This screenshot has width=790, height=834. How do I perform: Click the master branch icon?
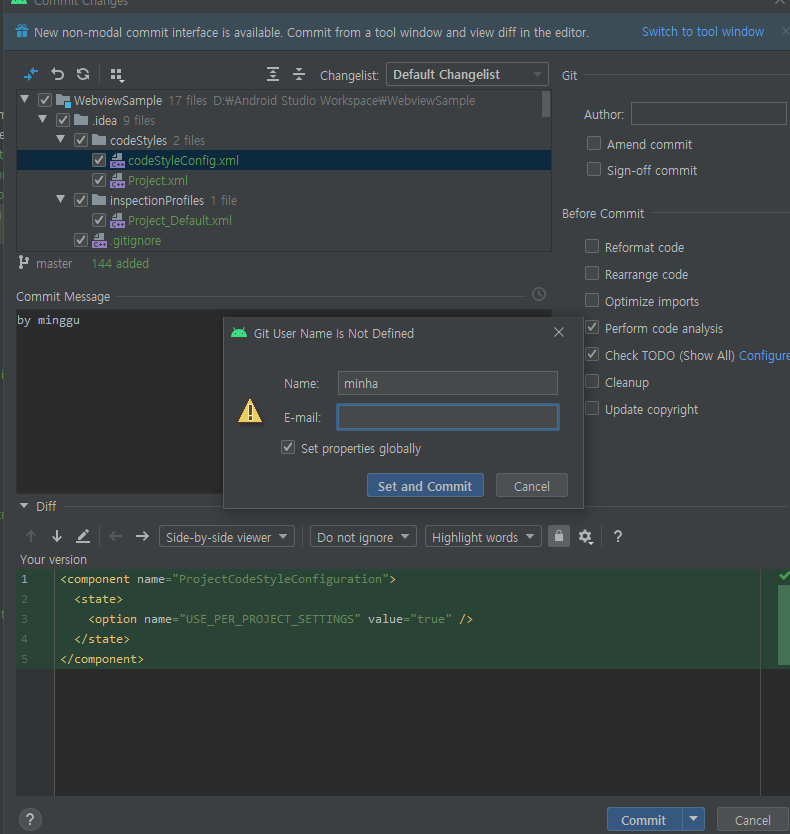pyautogui.click(x=23, y=262)
